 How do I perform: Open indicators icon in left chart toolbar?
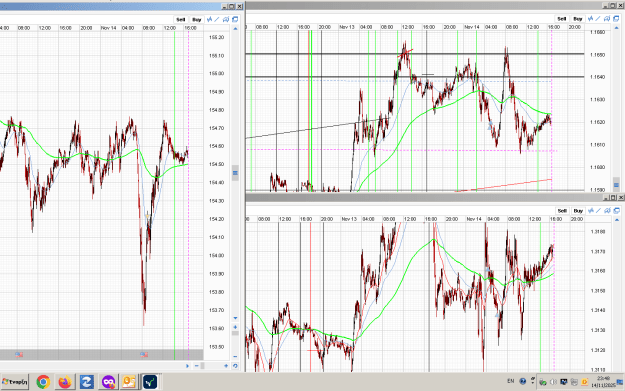pos(210,19)
